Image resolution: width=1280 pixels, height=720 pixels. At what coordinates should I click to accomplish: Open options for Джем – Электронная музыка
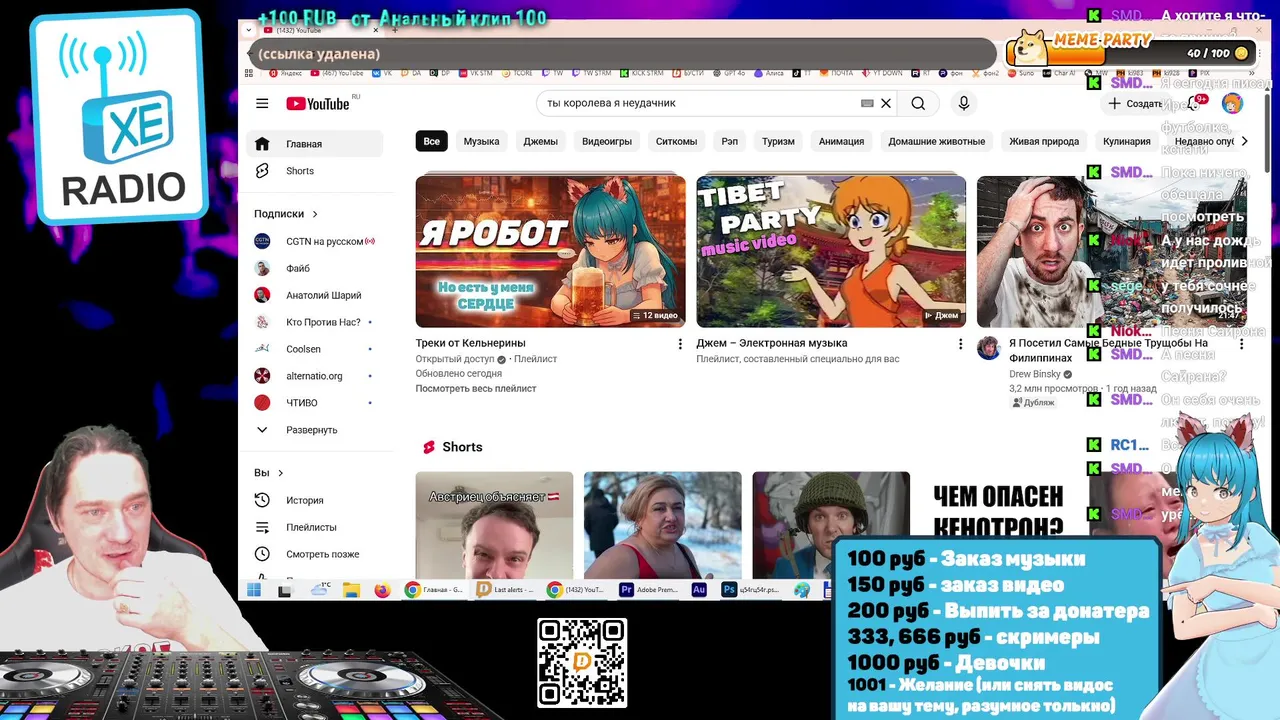pos(960,344)
